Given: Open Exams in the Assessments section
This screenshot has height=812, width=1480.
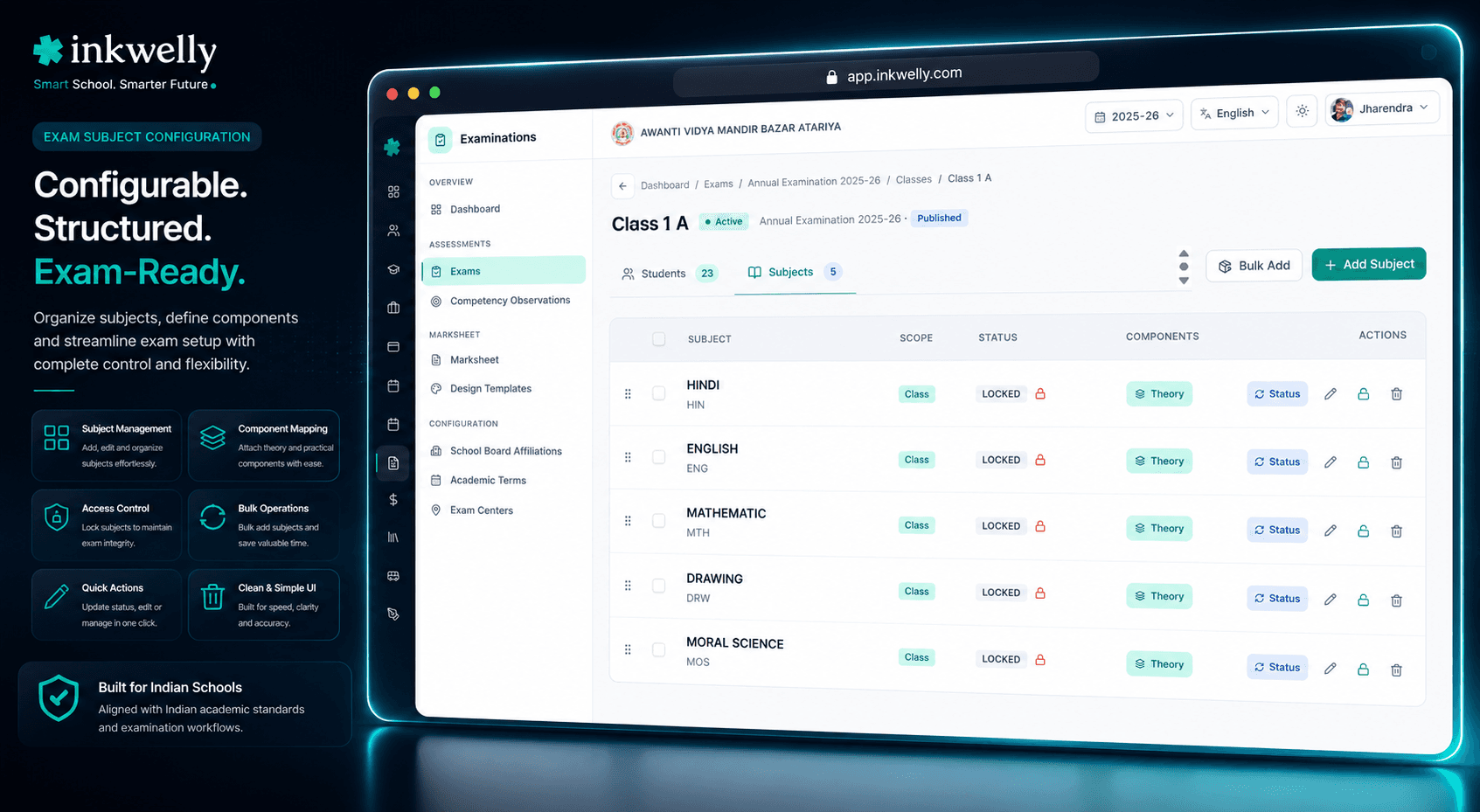Looking at the screenshot, I should 504,271.
